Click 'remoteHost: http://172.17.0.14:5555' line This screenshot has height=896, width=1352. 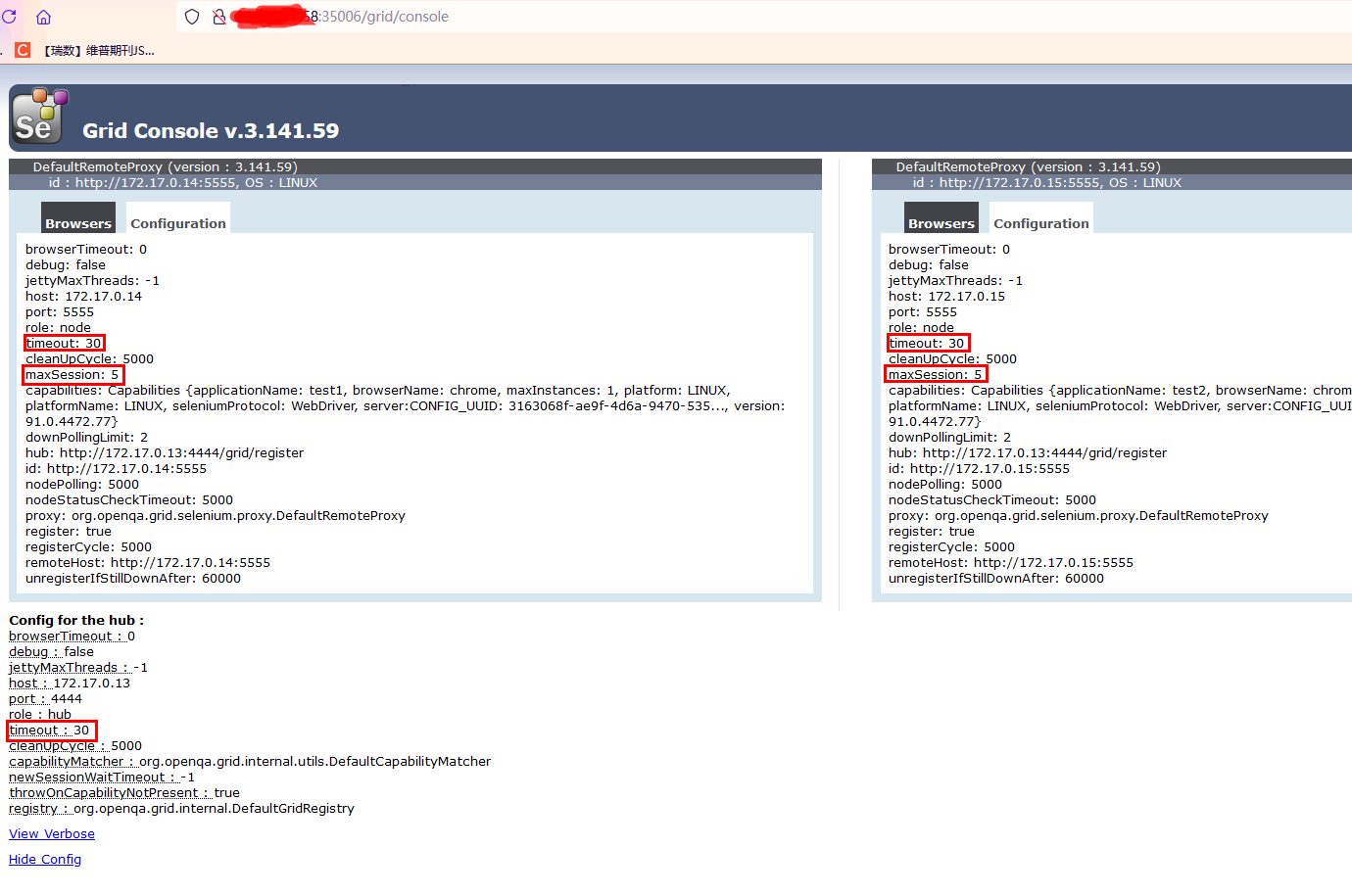[148, 563]
